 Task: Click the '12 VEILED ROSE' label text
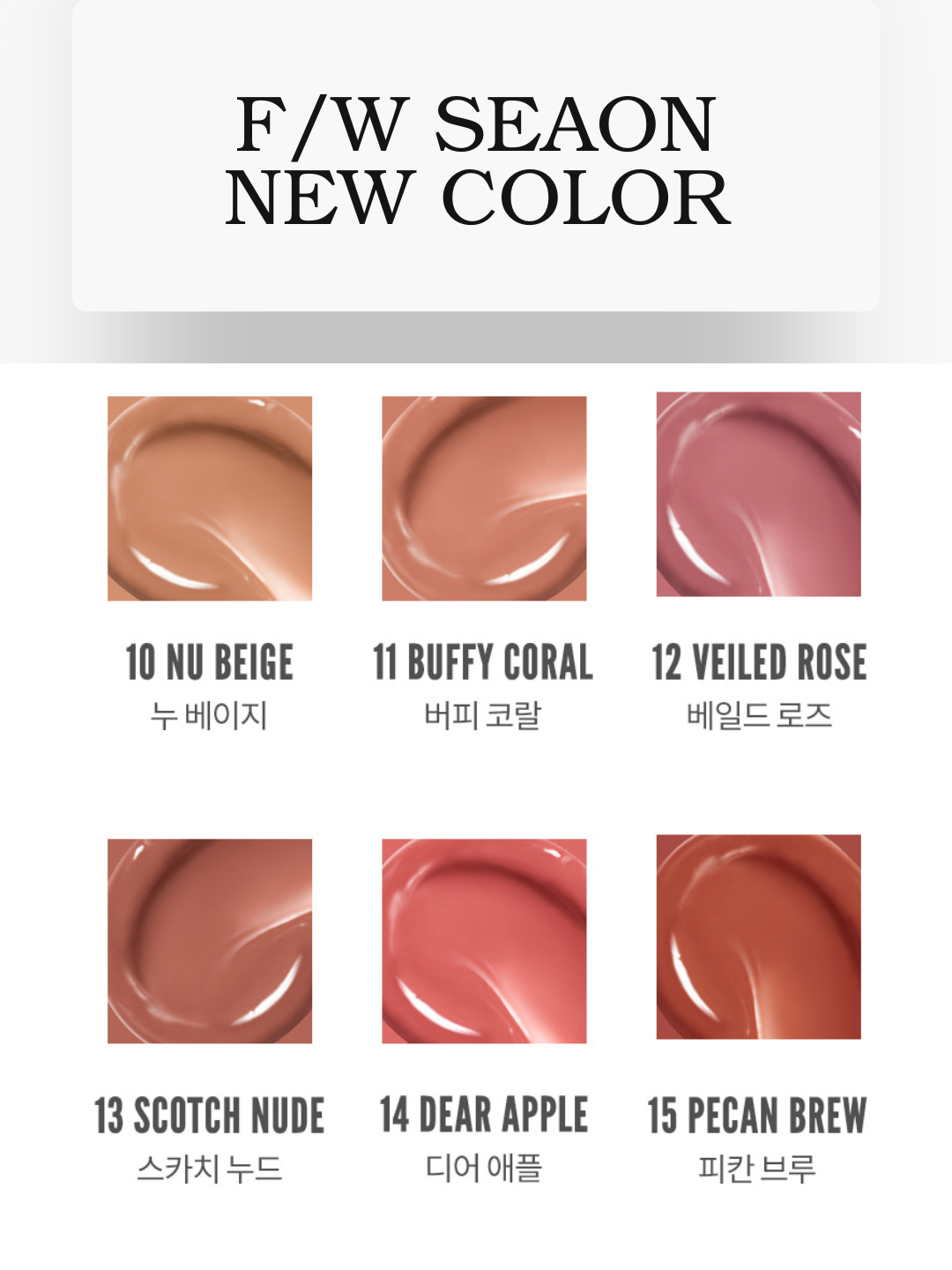tap(759, 662)
